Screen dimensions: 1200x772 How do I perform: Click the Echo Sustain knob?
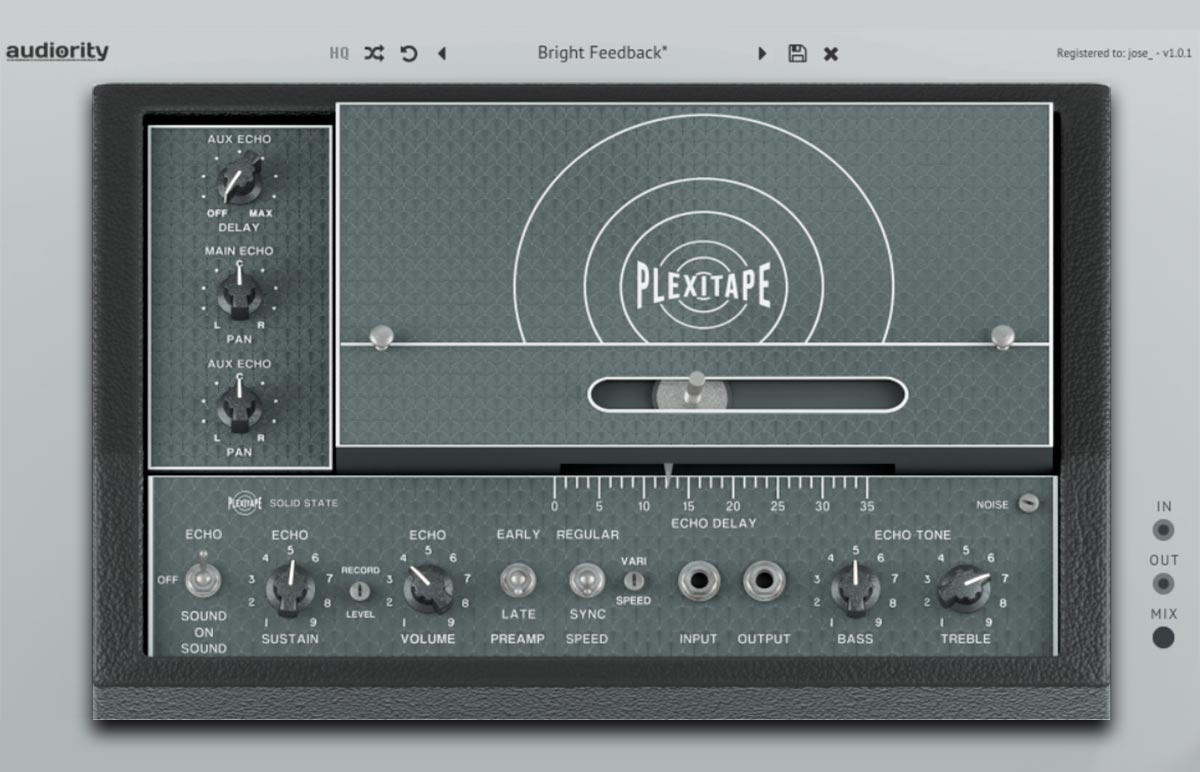(x=290, y=588)
